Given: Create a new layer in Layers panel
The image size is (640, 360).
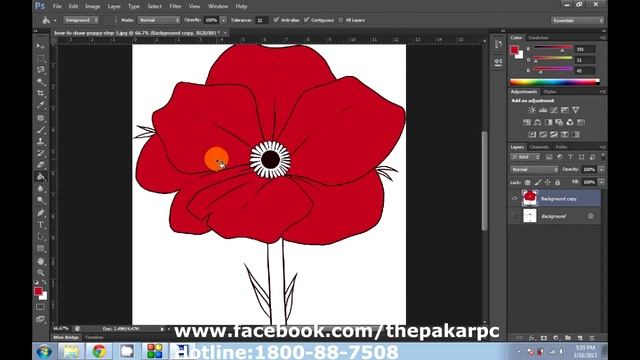Looking at the screenshot, I should [x=580, y=338].
